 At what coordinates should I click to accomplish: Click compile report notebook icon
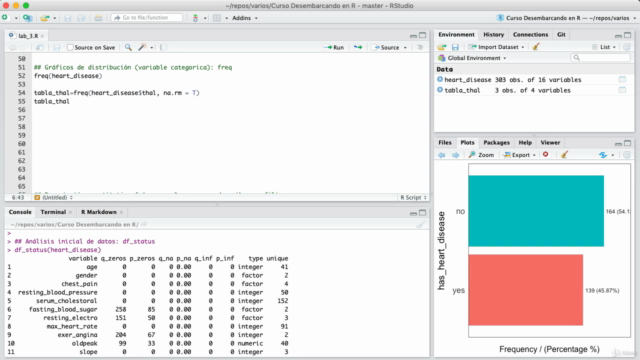pos(163,47)
